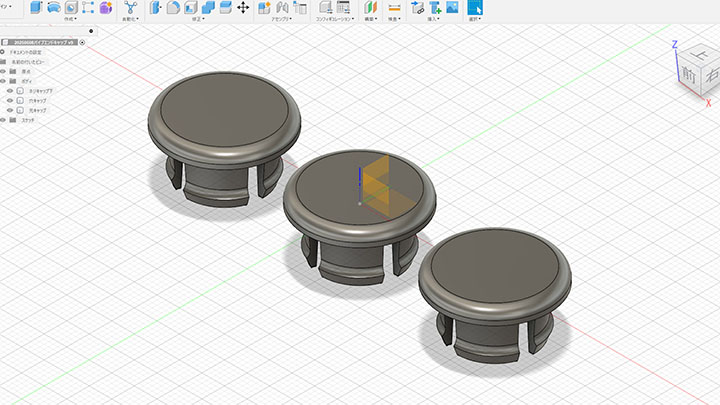This screenshot has width=720, height=405.
Task: Hide the 穴キャップ body with its eye icon
Action: tap(10, 101)
